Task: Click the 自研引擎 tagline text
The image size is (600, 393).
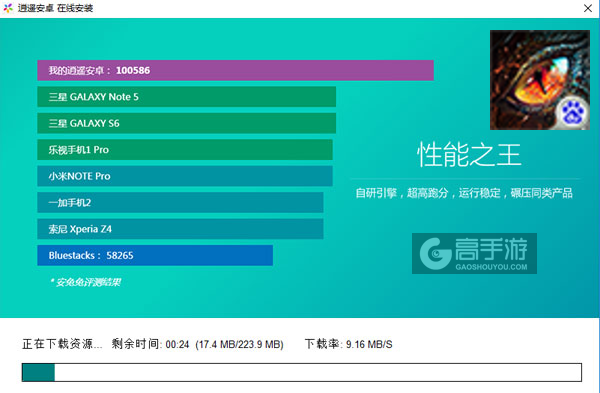Action: [x=376, y=193]
